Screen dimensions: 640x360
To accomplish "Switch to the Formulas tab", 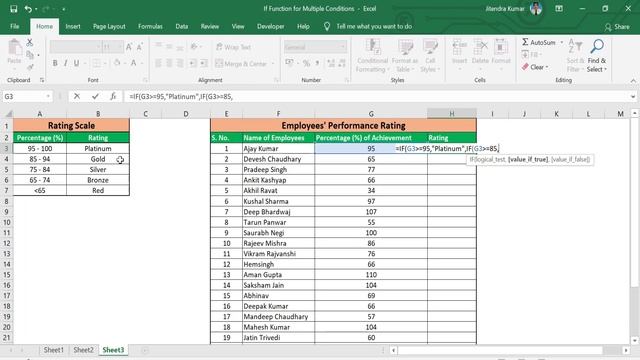I will 150,26.
